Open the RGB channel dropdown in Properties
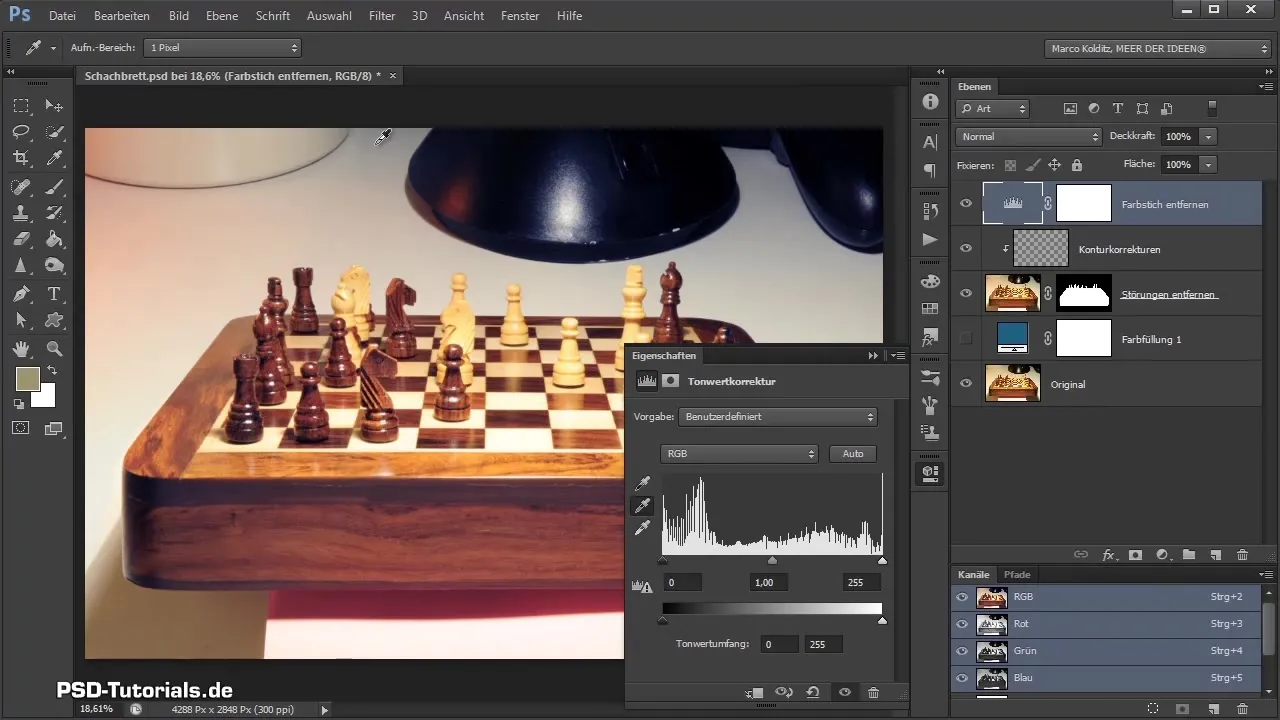This screenshot has height=720, width=1280. pyautogui.click(x=740, y=453)
